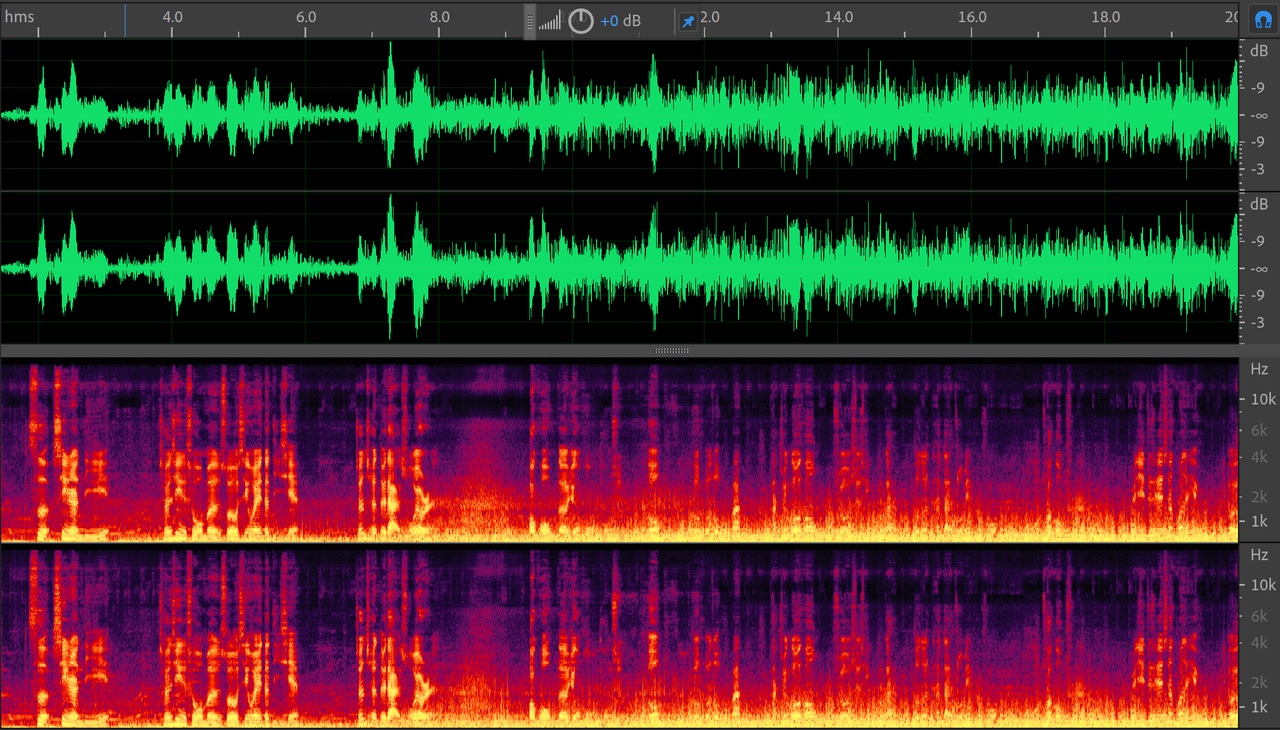Grab the HUD grip handle
The image size is (1280, 730).
click(530, 21)
